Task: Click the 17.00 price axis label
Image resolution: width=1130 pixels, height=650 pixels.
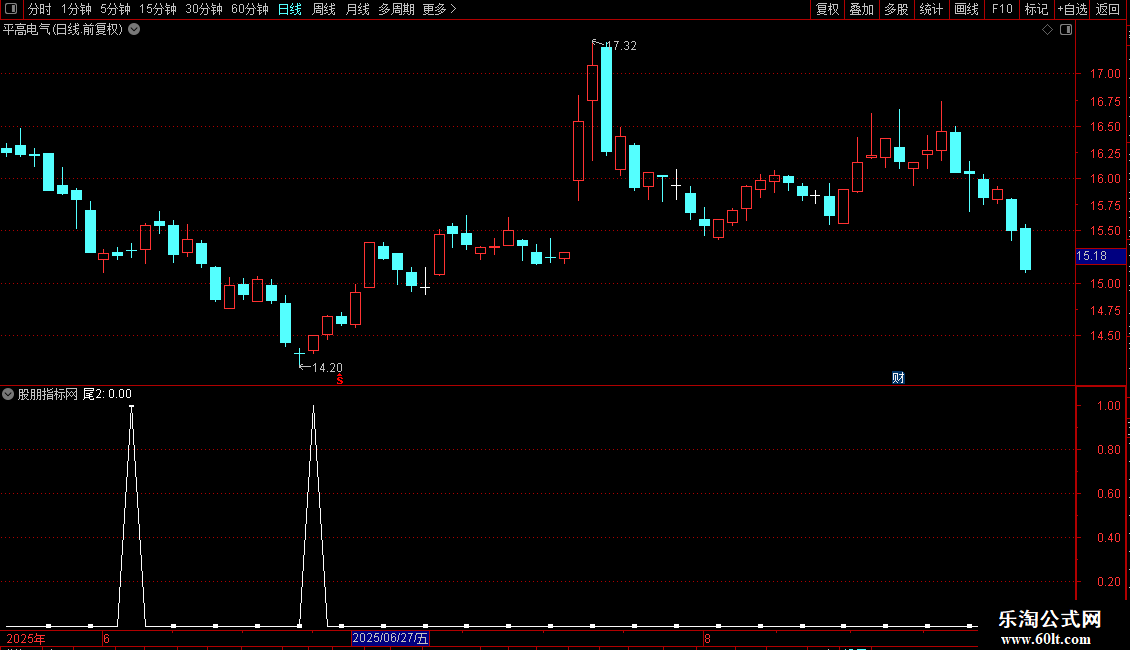Action: coord(1105,74)
